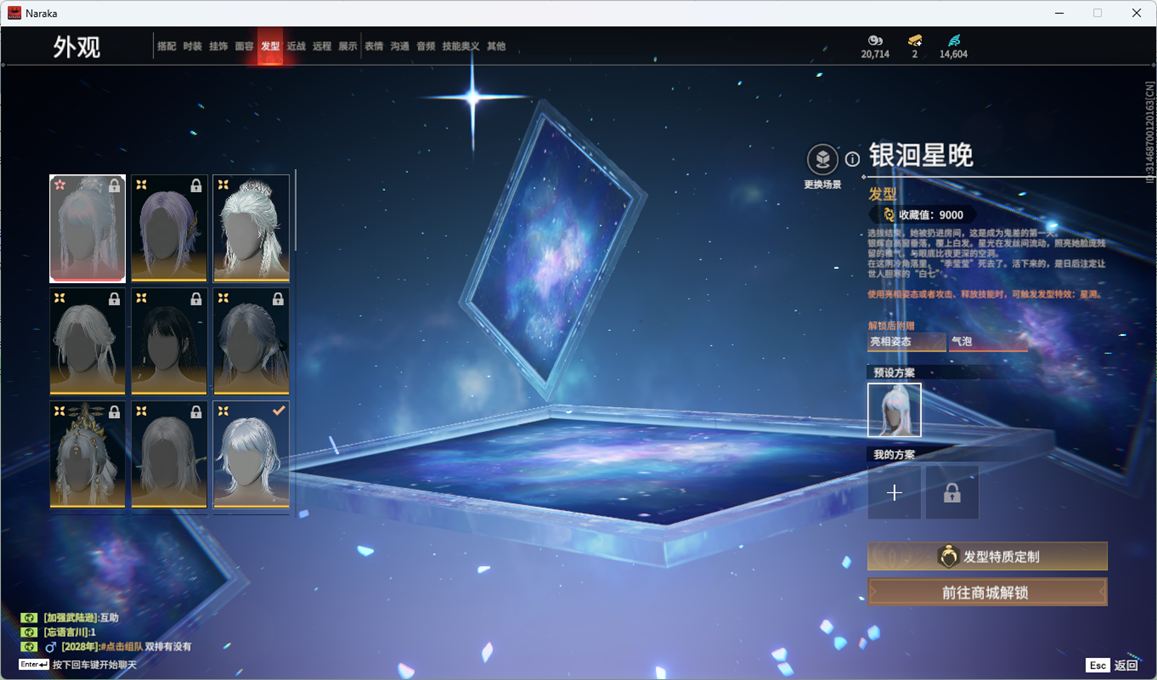Click the chat channel icon beside 加强武陆逊

(x=29, y=618)
